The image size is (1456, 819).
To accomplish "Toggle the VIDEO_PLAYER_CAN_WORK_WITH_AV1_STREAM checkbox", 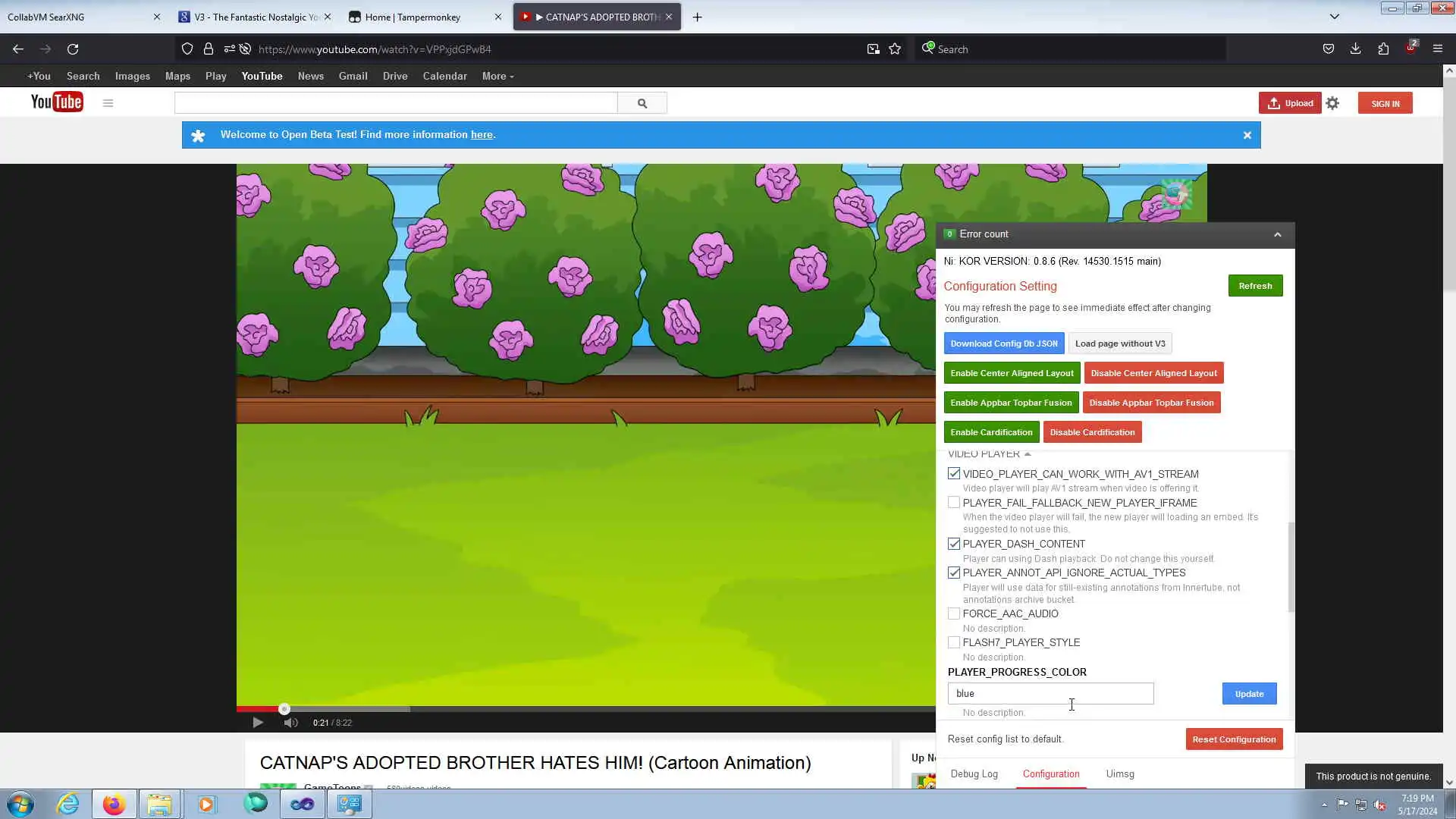I will click(x=954, y=474).
